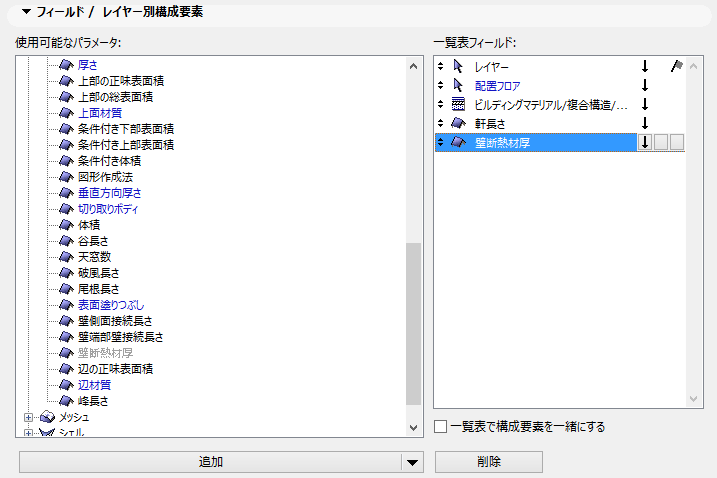
Task: Click roof icon beside 辺材質
Action: click(66, 385)
